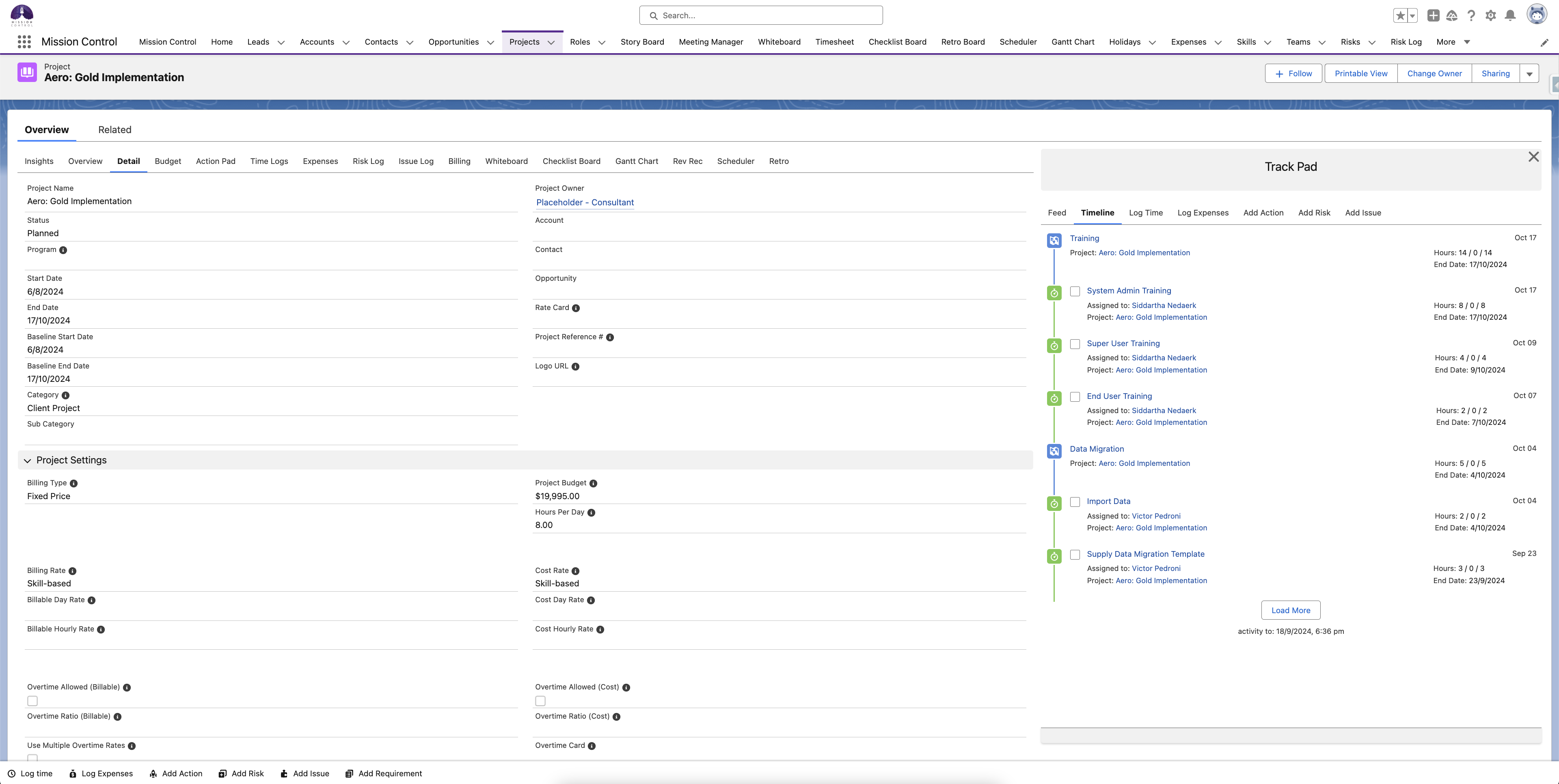Check the Super User Training checkbox
The image size is (1559, 784).
[x=1075, y=344]
